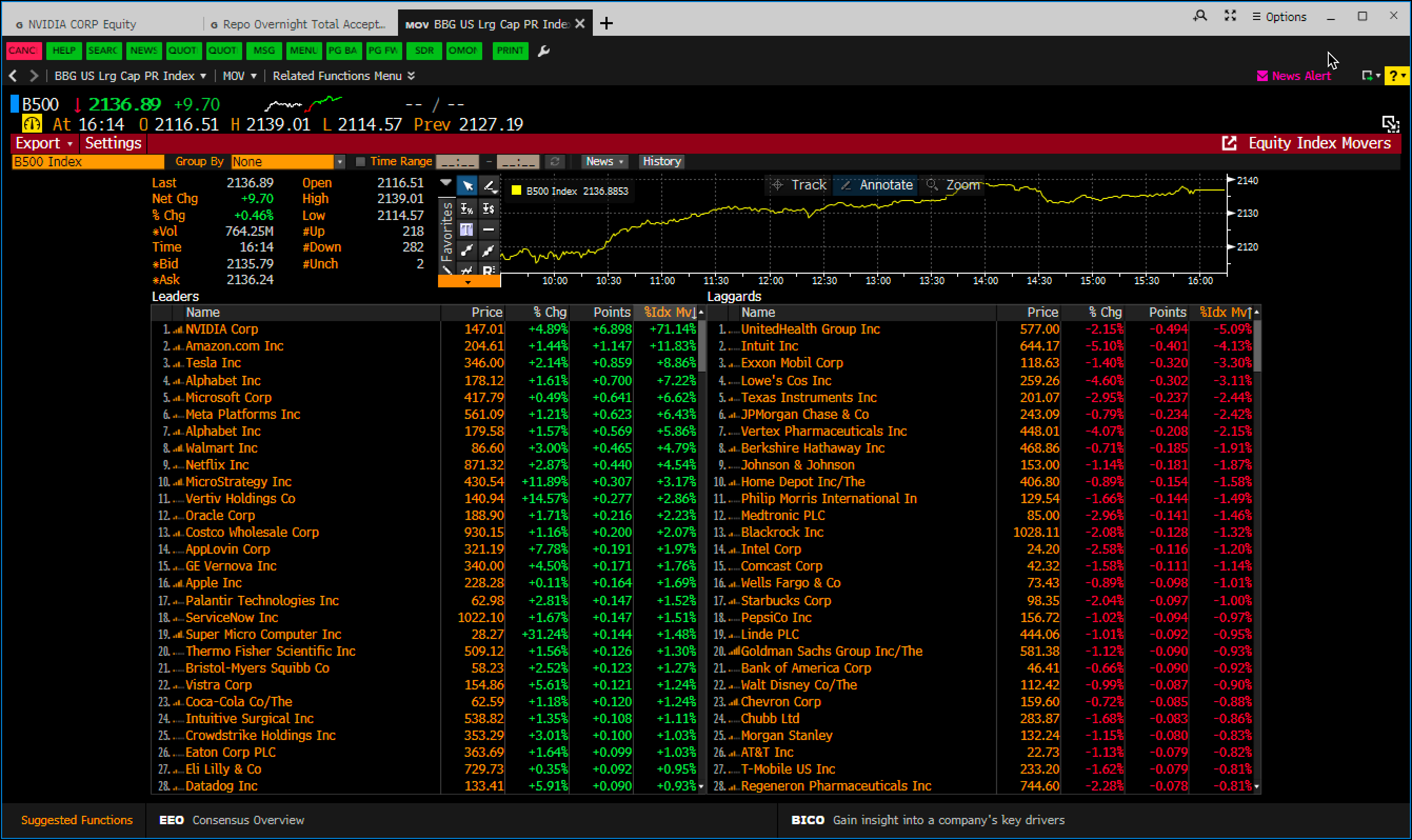Open the BBG US Lrg Cap PR Index dropdown
The height and width of the screenshot is (840, 1412).
130,76
